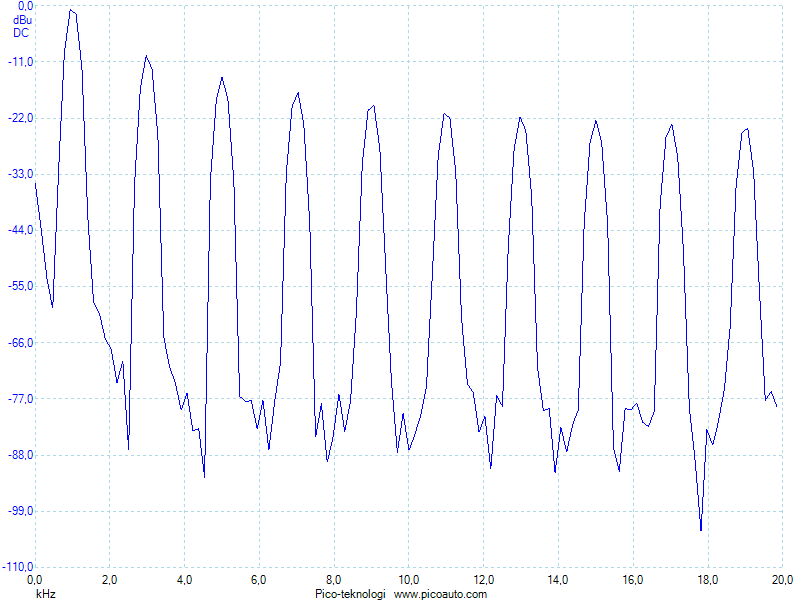Click the fundamental peak near 1 kHz
This screenshot has height=600, width=800.
[71, 10]
